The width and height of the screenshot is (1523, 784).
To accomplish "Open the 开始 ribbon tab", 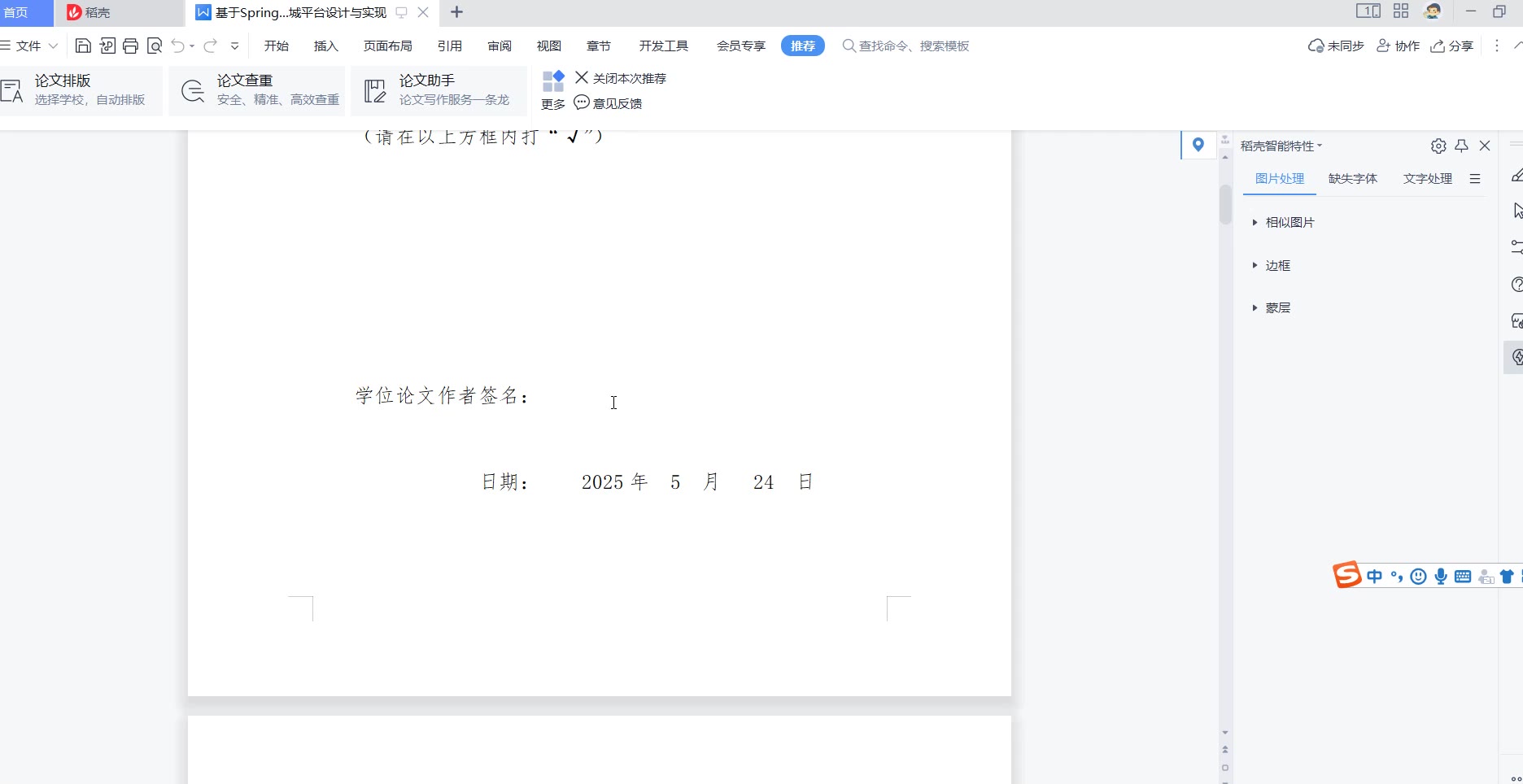I will coord(277,46).
